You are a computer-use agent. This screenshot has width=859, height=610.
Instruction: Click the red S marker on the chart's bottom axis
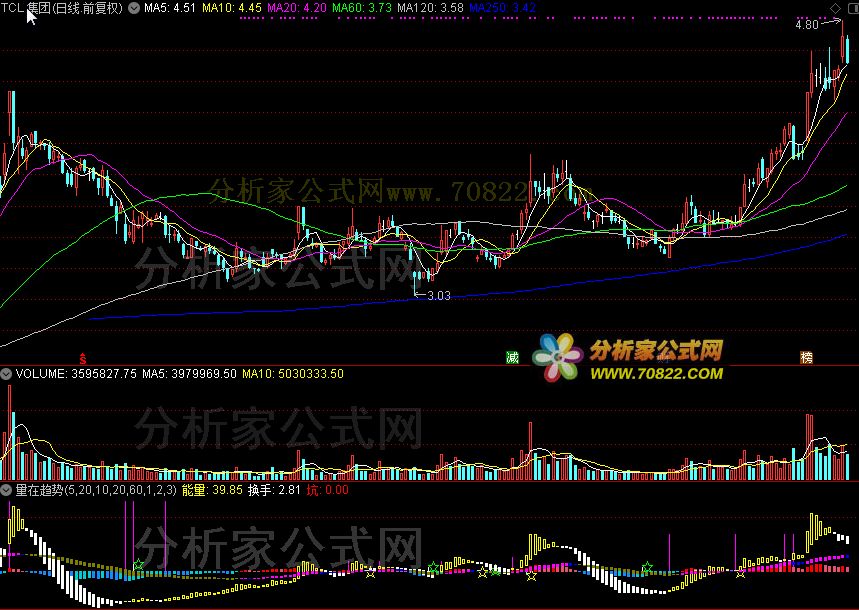click(x=83, y=359)
